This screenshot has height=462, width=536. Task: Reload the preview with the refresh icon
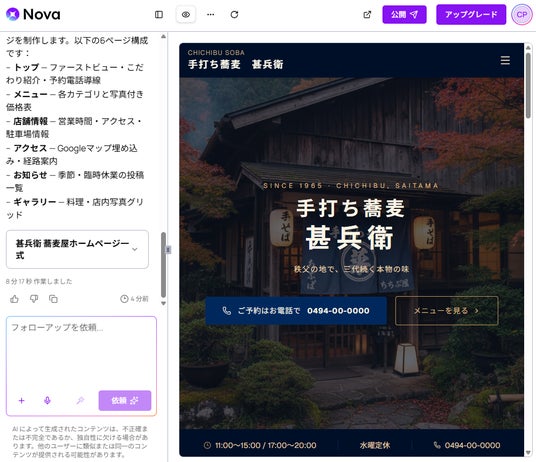234,15
